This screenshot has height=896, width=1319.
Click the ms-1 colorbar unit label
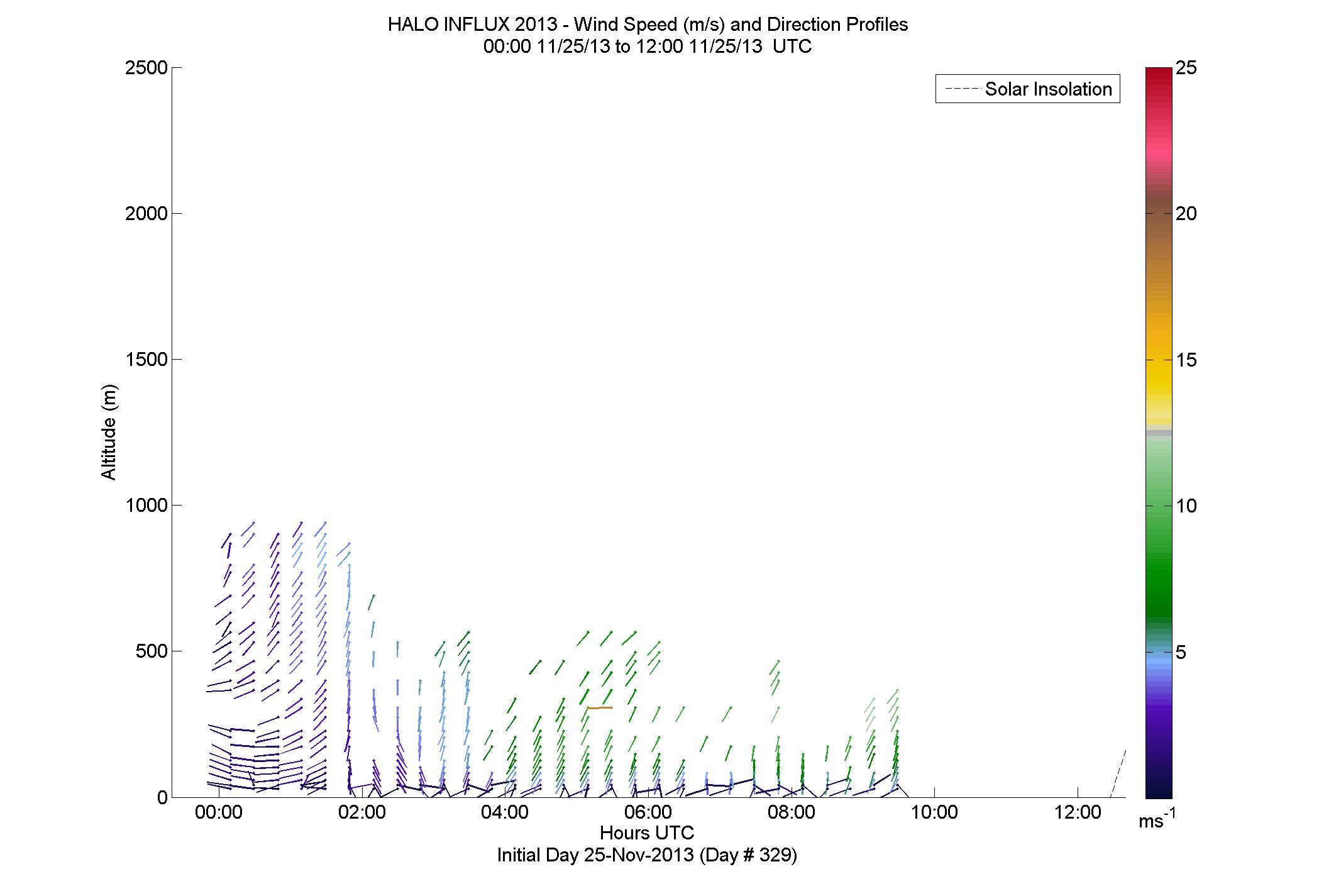(1157, 820)
